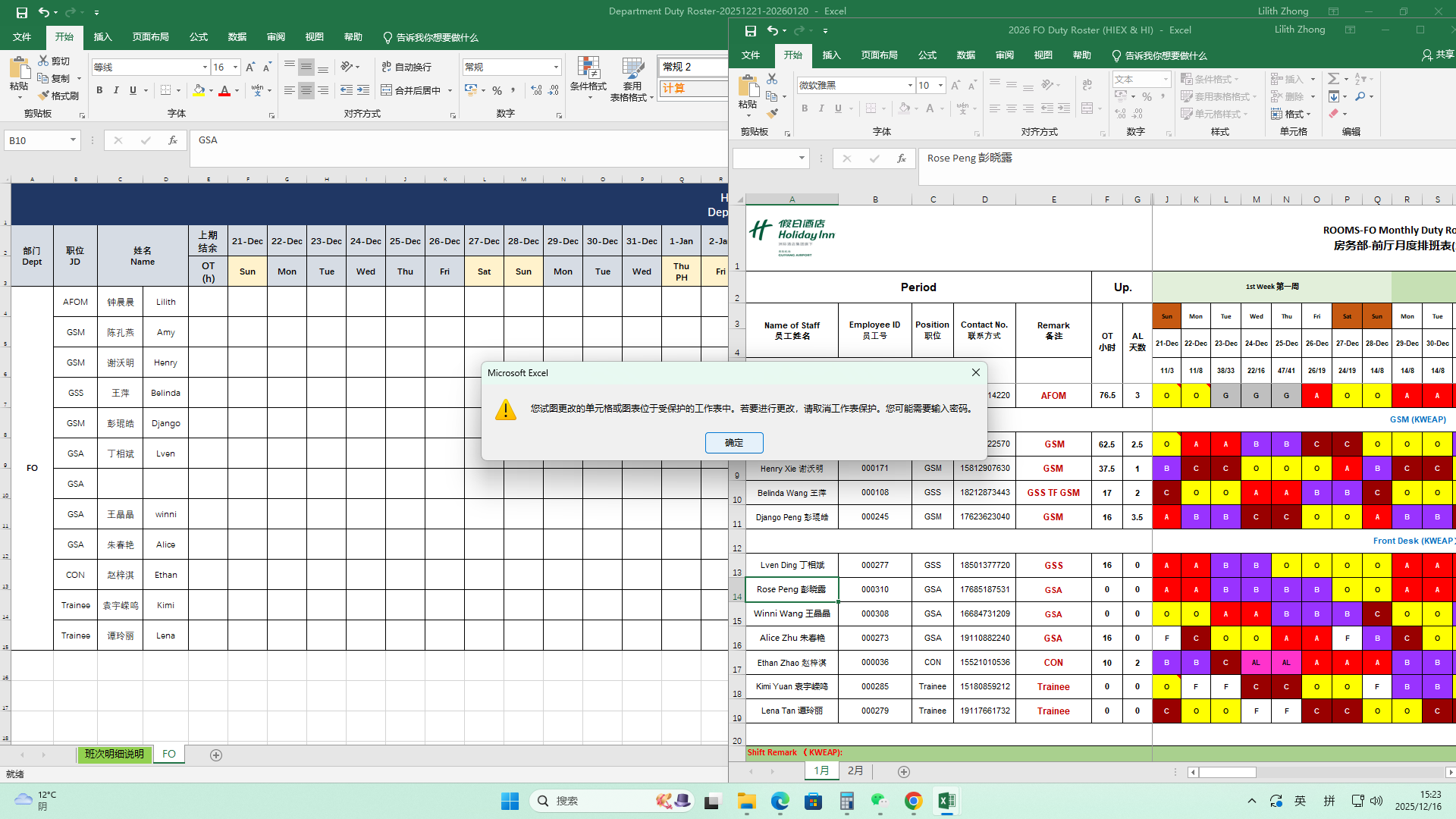The height and width of the screenshot is (819, 1456).
Task: Click the increase font size icon
Action: [250, 67]
